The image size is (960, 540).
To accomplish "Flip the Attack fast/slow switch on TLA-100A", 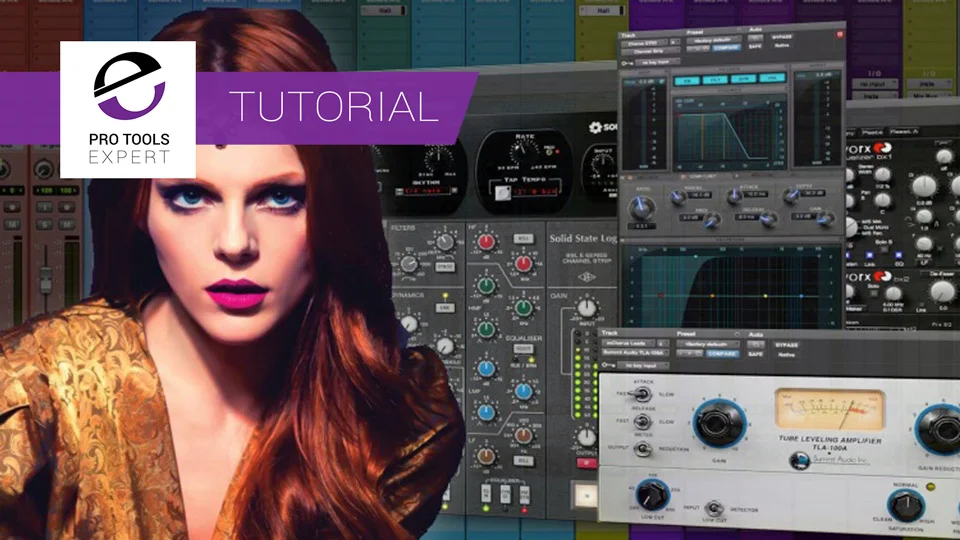I will click(642, 394).
